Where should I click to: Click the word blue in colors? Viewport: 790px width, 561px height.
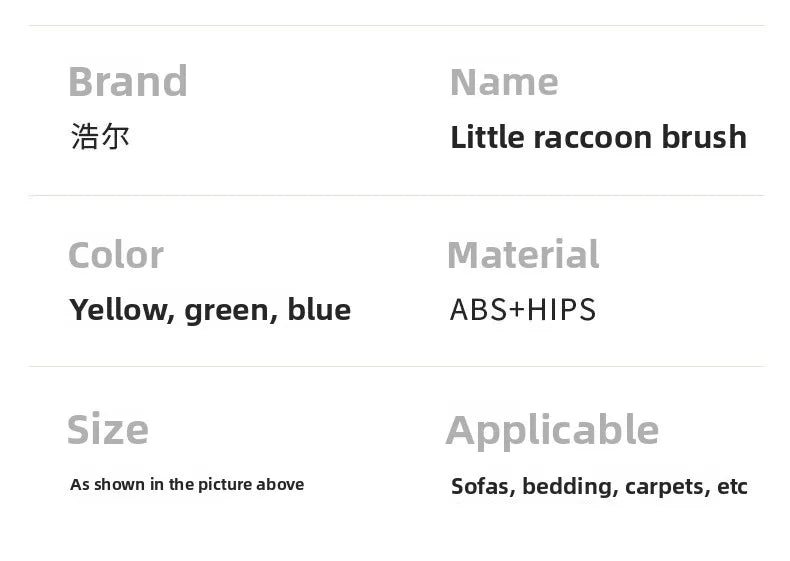point(319,310)
